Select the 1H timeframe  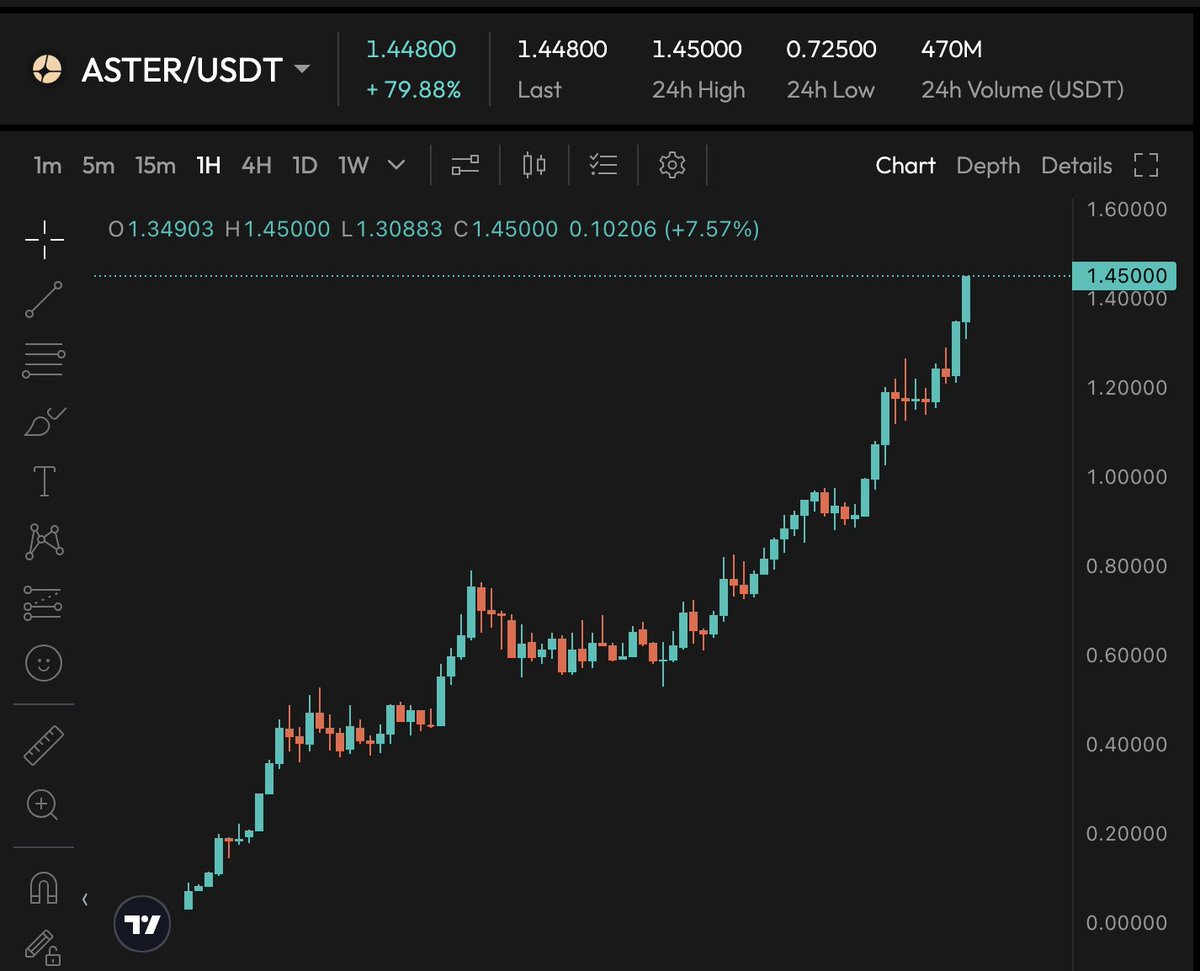pyautogui.click(x=208, y=165)
